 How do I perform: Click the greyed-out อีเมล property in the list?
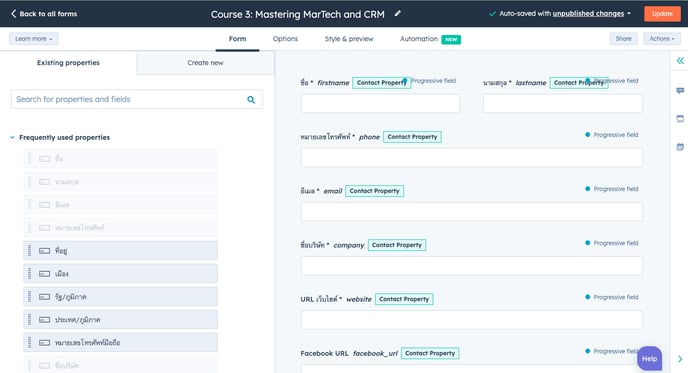pyautogui.click(x=120, y=204)
